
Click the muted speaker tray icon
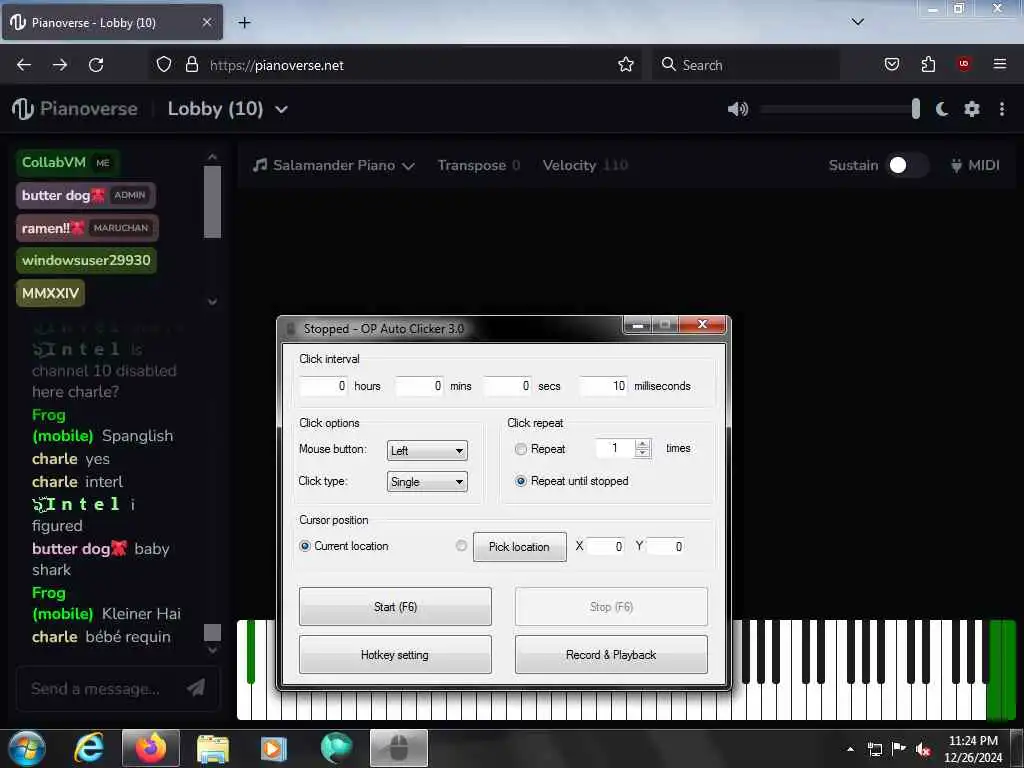[x=922, y=749]
